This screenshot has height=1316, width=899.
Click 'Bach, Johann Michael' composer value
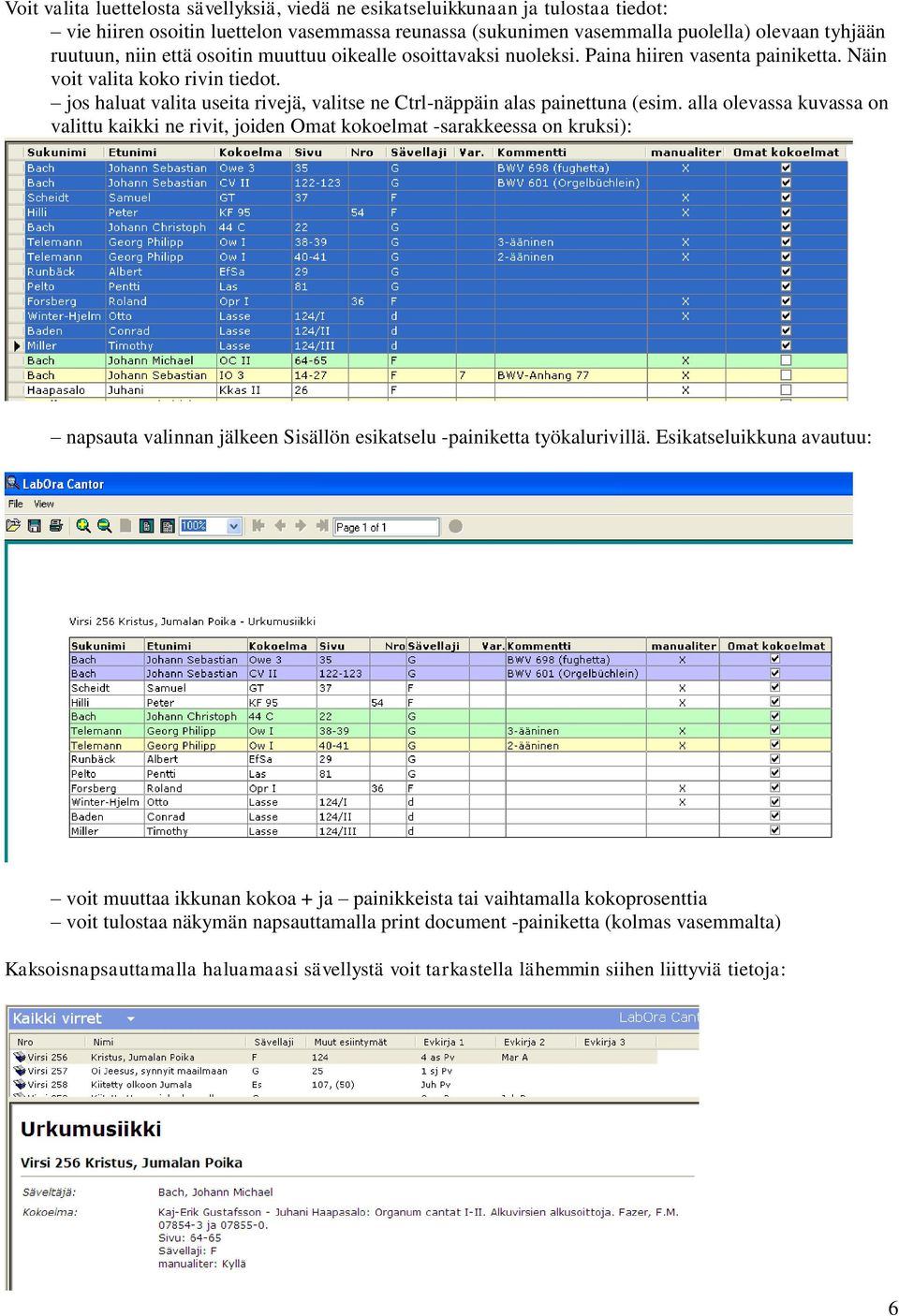[x=215, y=1192]
